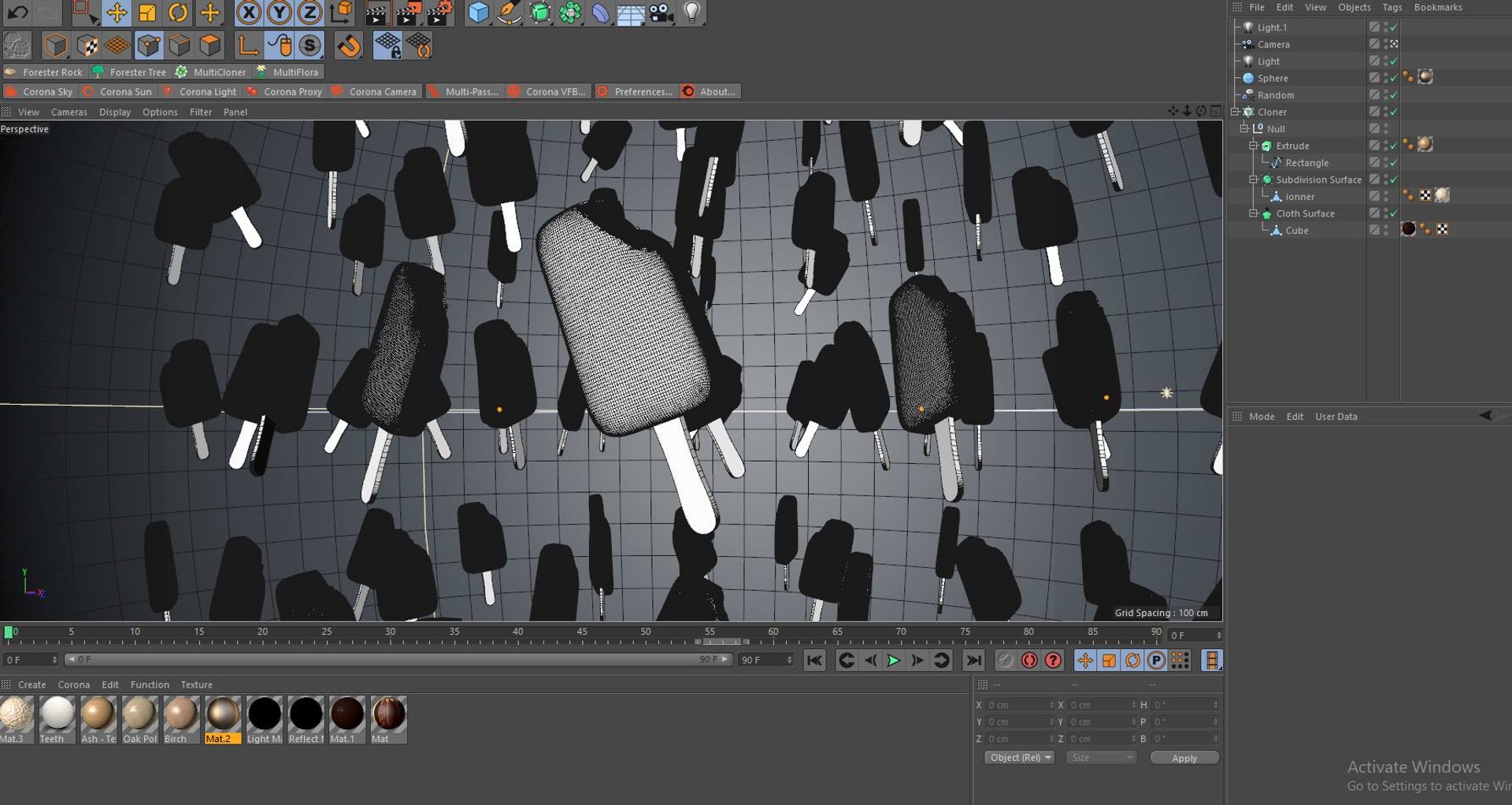Collapse the Extrude object children
The image size is (1512, 805).
(1254, 145)
